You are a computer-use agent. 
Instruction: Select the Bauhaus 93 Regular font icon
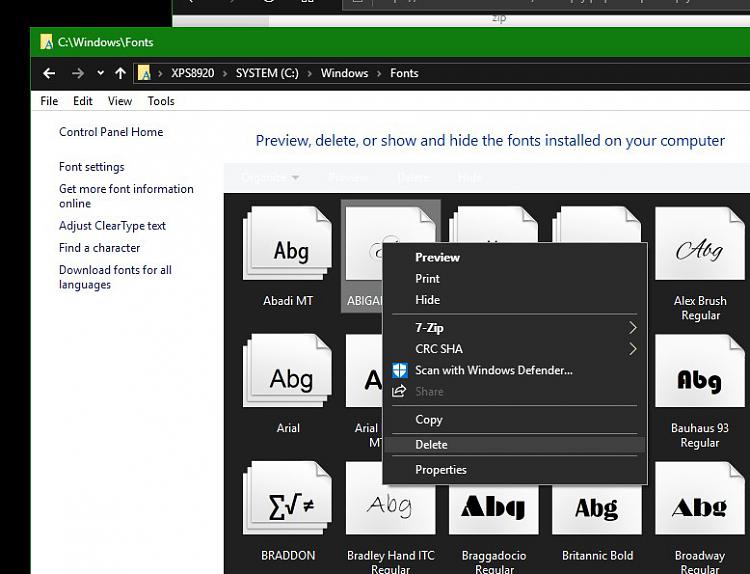click(700, 371)
